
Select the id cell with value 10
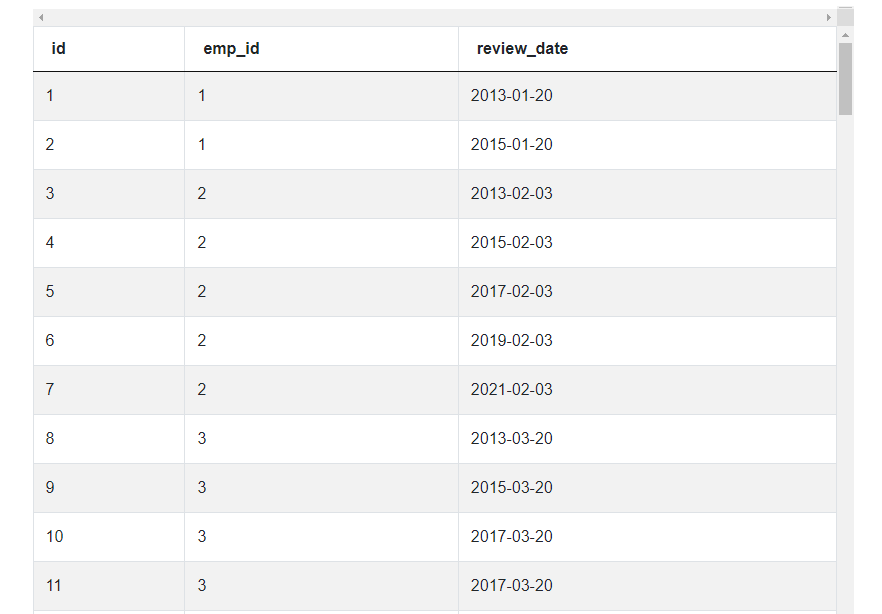109,536
